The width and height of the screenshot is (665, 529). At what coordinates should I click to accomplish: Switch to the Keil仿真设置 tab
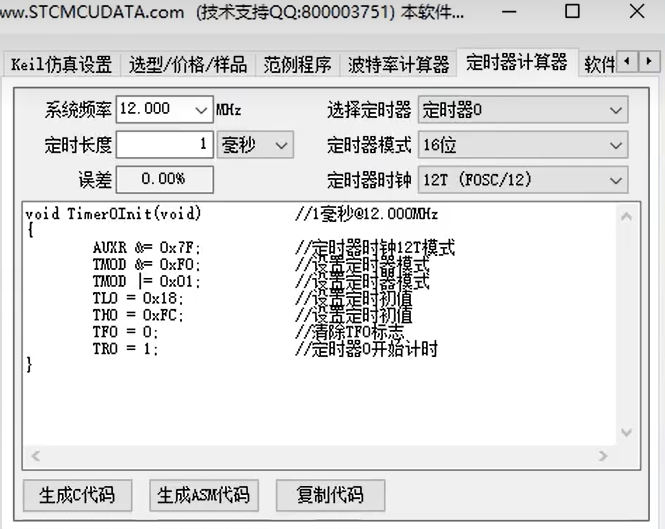[61, 65]
